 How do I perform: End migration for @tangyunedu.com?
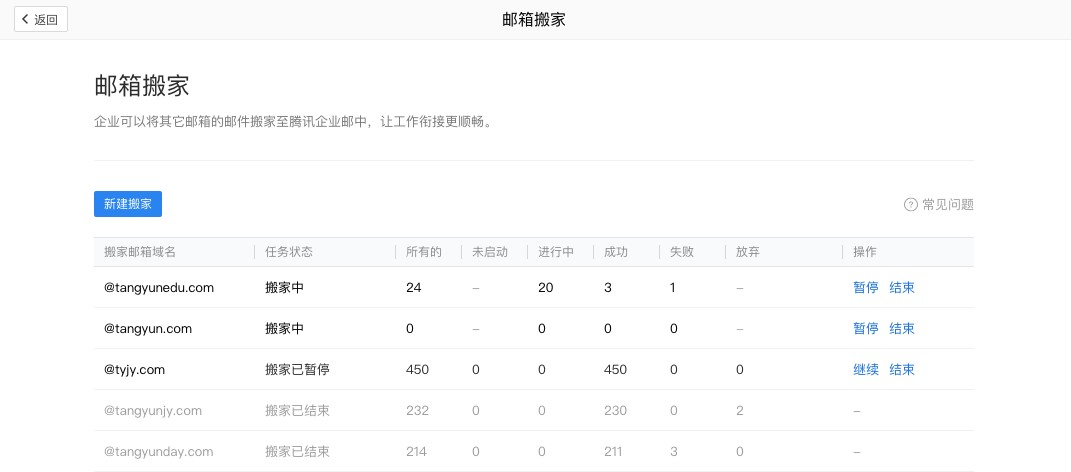902,287
